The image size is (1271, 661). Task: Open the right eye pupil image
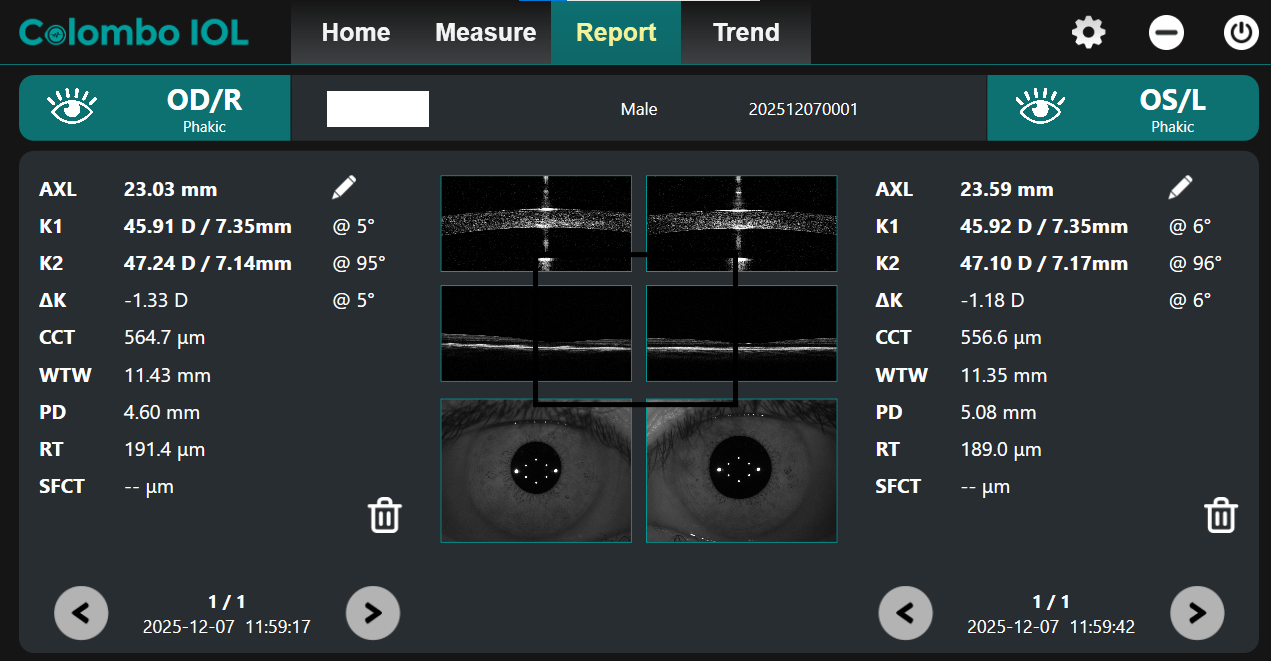[x=536, y=470]
